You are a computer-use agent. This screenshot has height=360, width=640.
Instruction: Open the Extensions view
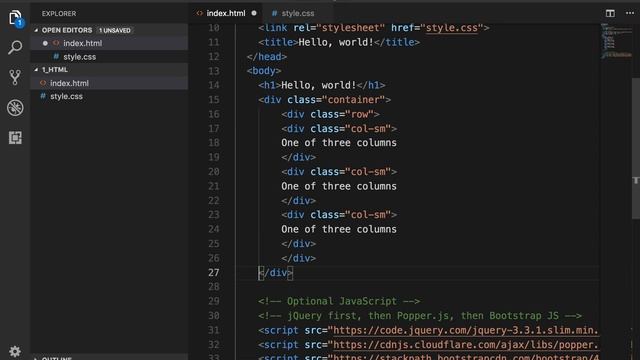pyautogui.click(x=15, y=138)
